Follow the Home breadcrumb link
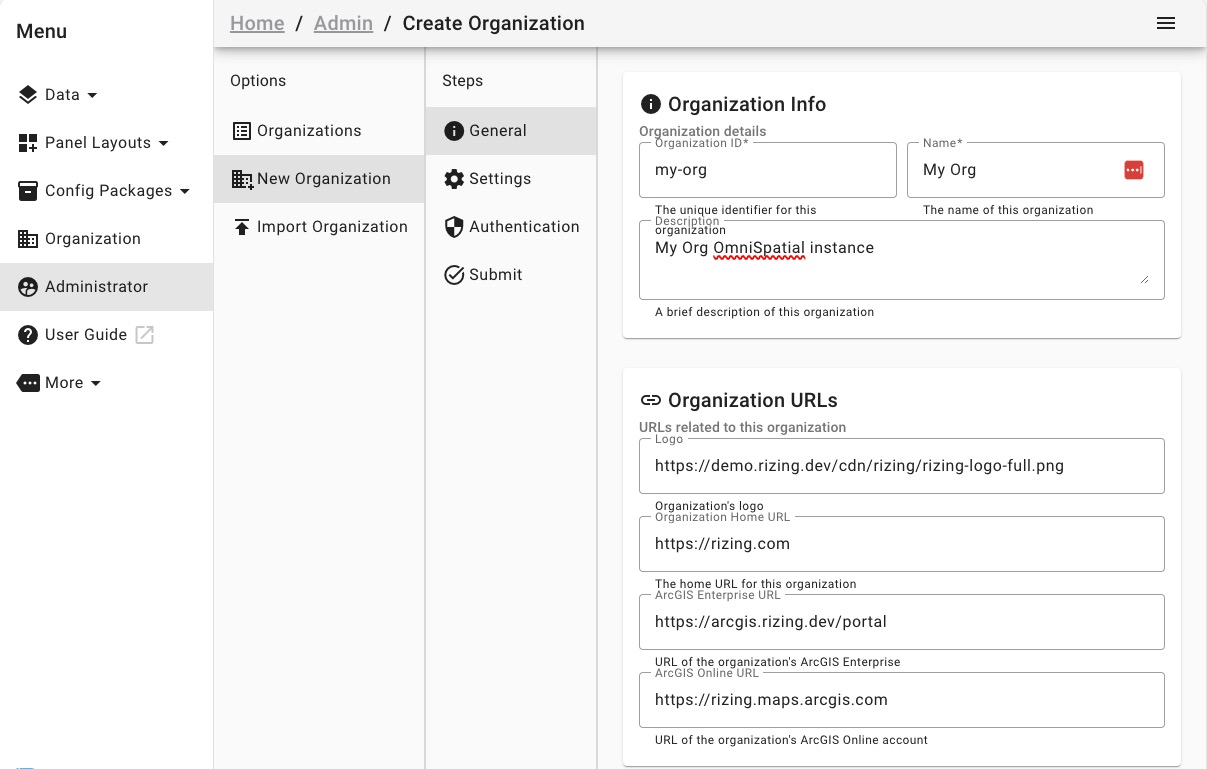Viewport: 1207px width, 769px height. (257, 23)
